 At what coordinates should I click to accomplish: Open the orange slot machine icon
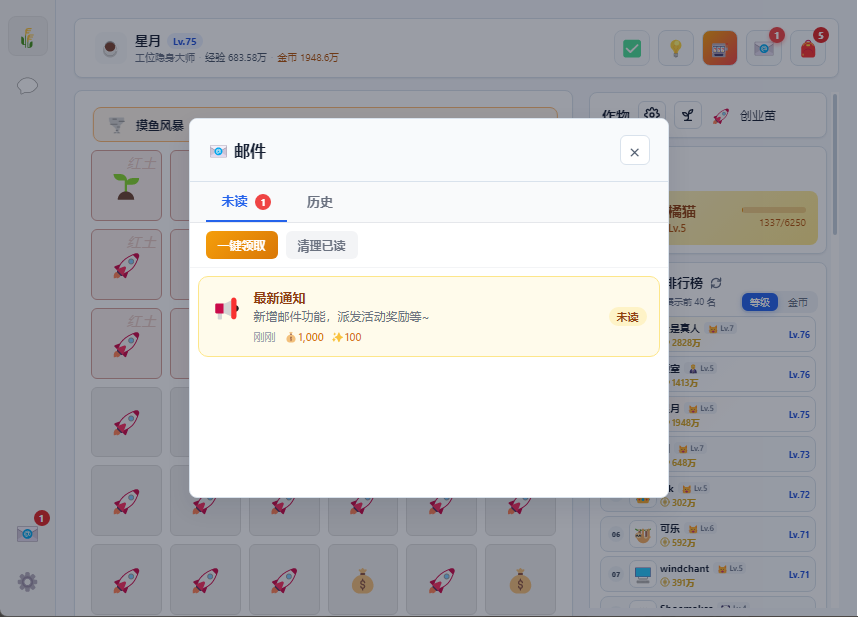[720, 49]
